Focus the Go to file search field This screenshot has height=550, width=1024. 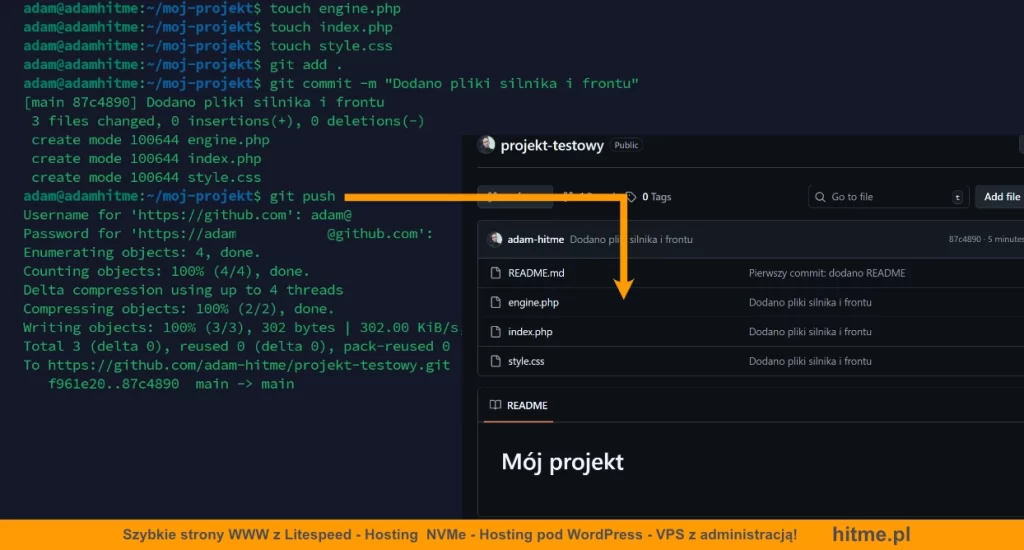click(889, 197)
